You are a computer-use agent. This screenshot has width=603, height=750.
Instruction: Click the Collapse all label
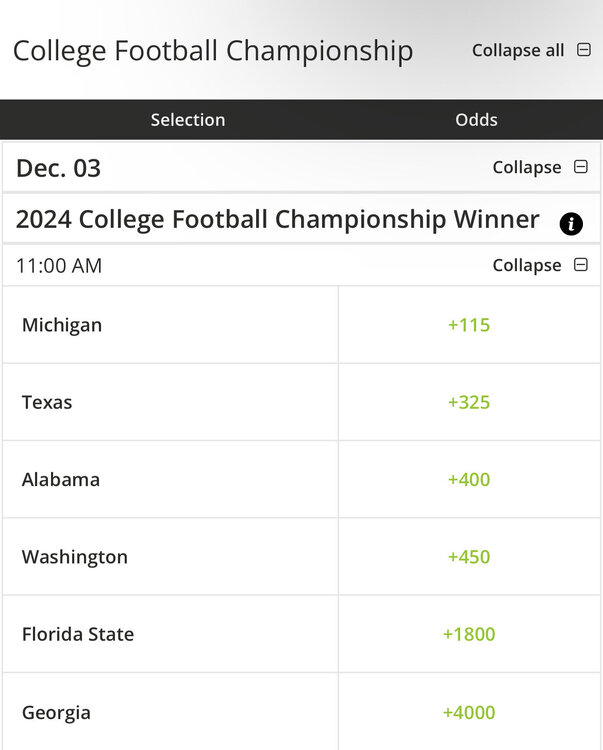coord(518,50)
